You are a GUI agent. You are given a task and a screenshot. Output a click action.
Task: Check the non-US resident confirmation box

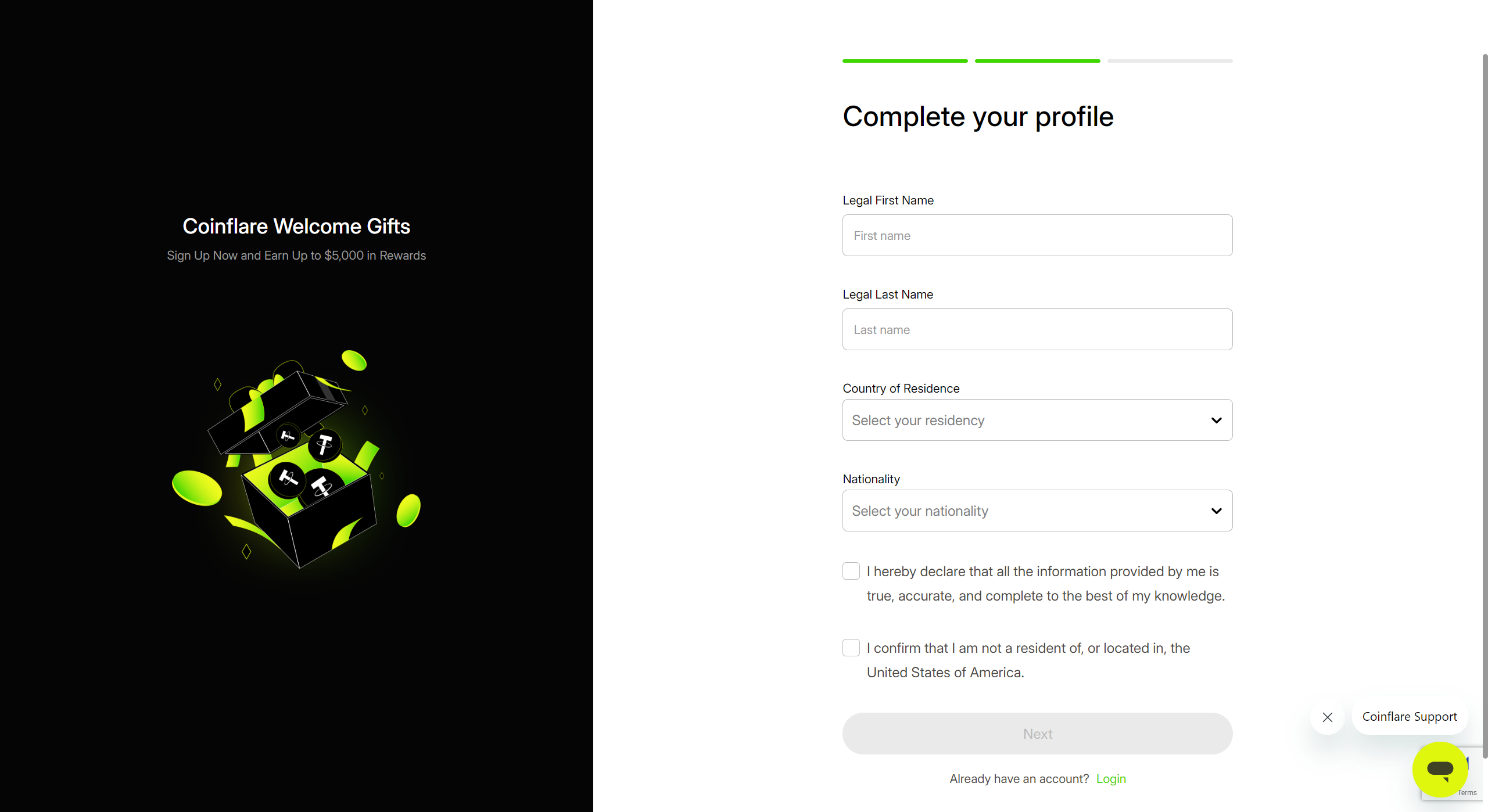[851, 648]
